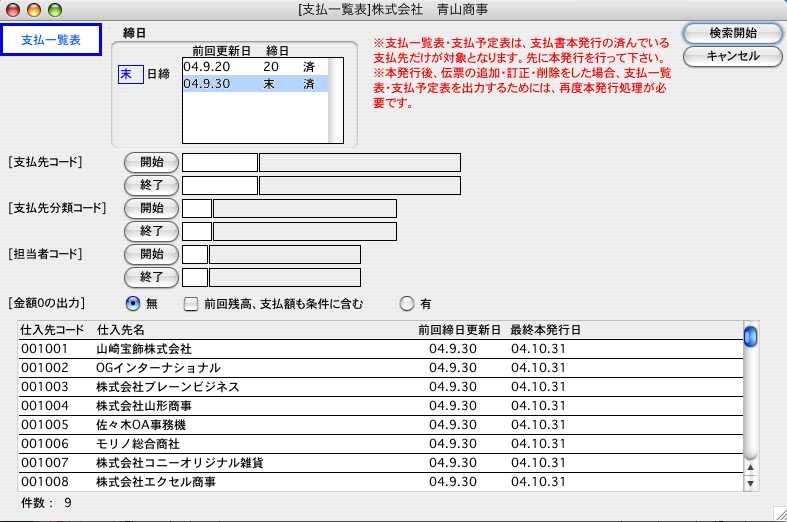The height and width of the screenshot is (522, 787).
Task: Click 開始 button for 担当者コード
Action: pos(151,254)
